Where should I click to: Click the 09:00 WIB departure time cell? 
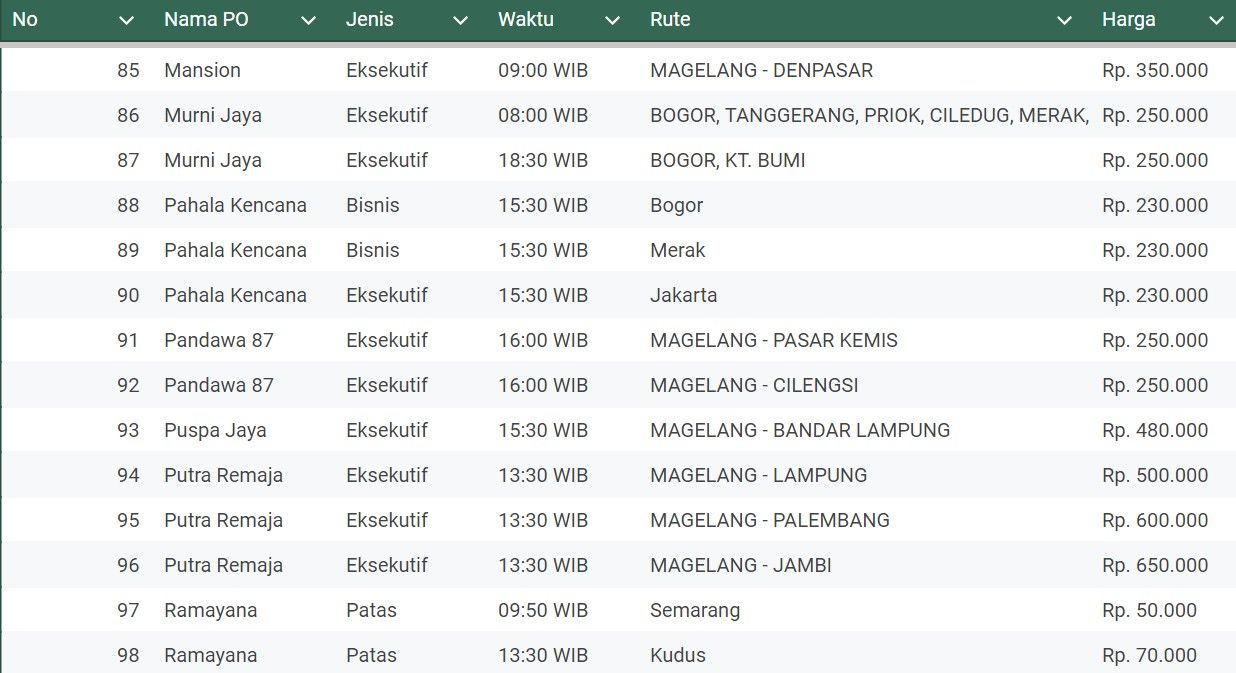543,70
